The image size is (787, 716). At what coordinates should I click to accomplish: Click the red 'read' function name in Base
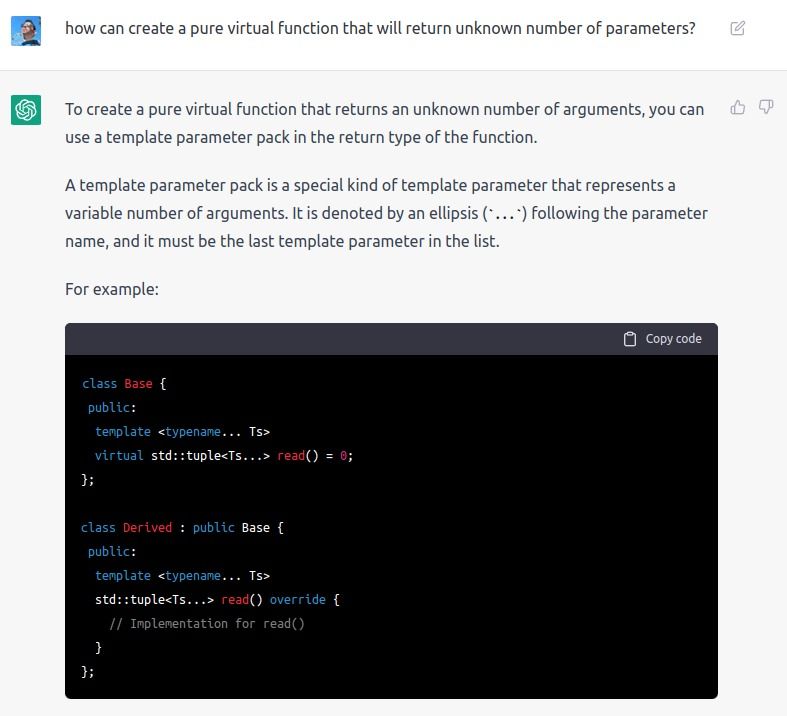pos(291,456)
